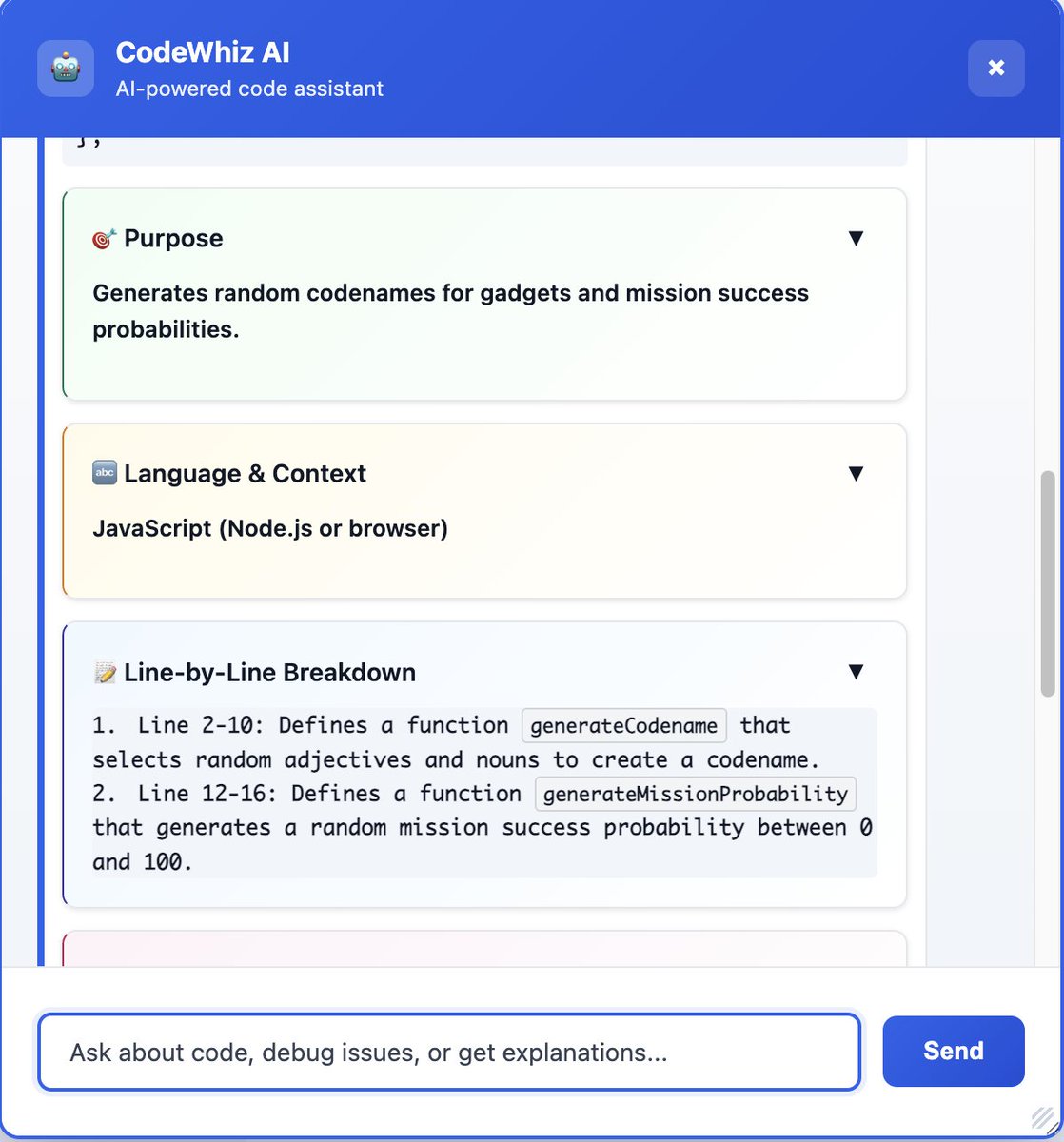Click the Language & Context section header

click(244, 473)
